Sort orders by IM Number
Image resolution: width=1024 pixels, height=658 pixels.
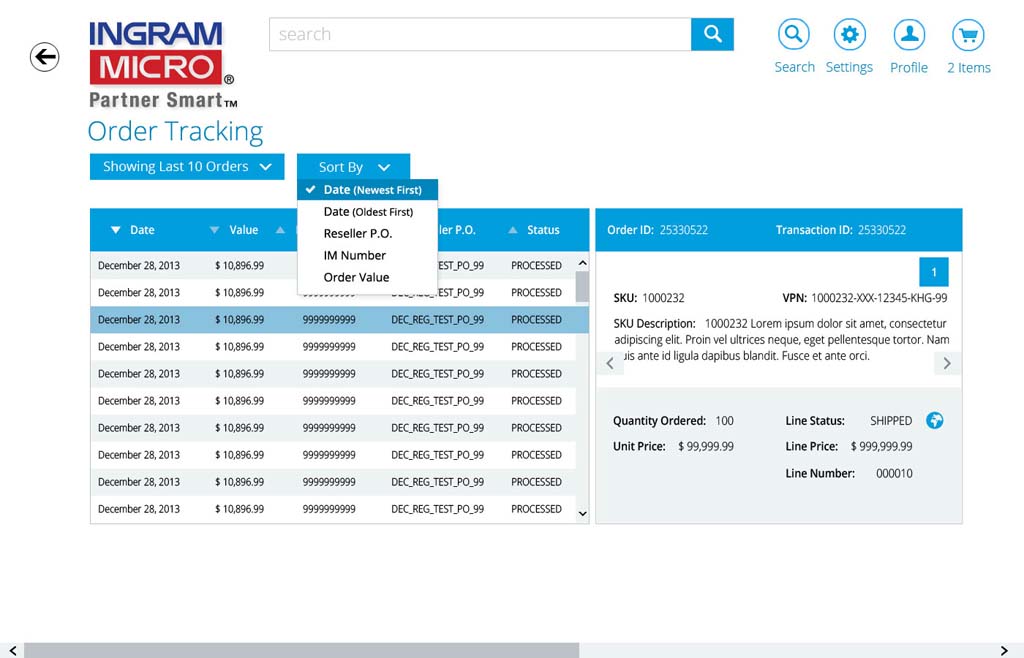(354, 256)
